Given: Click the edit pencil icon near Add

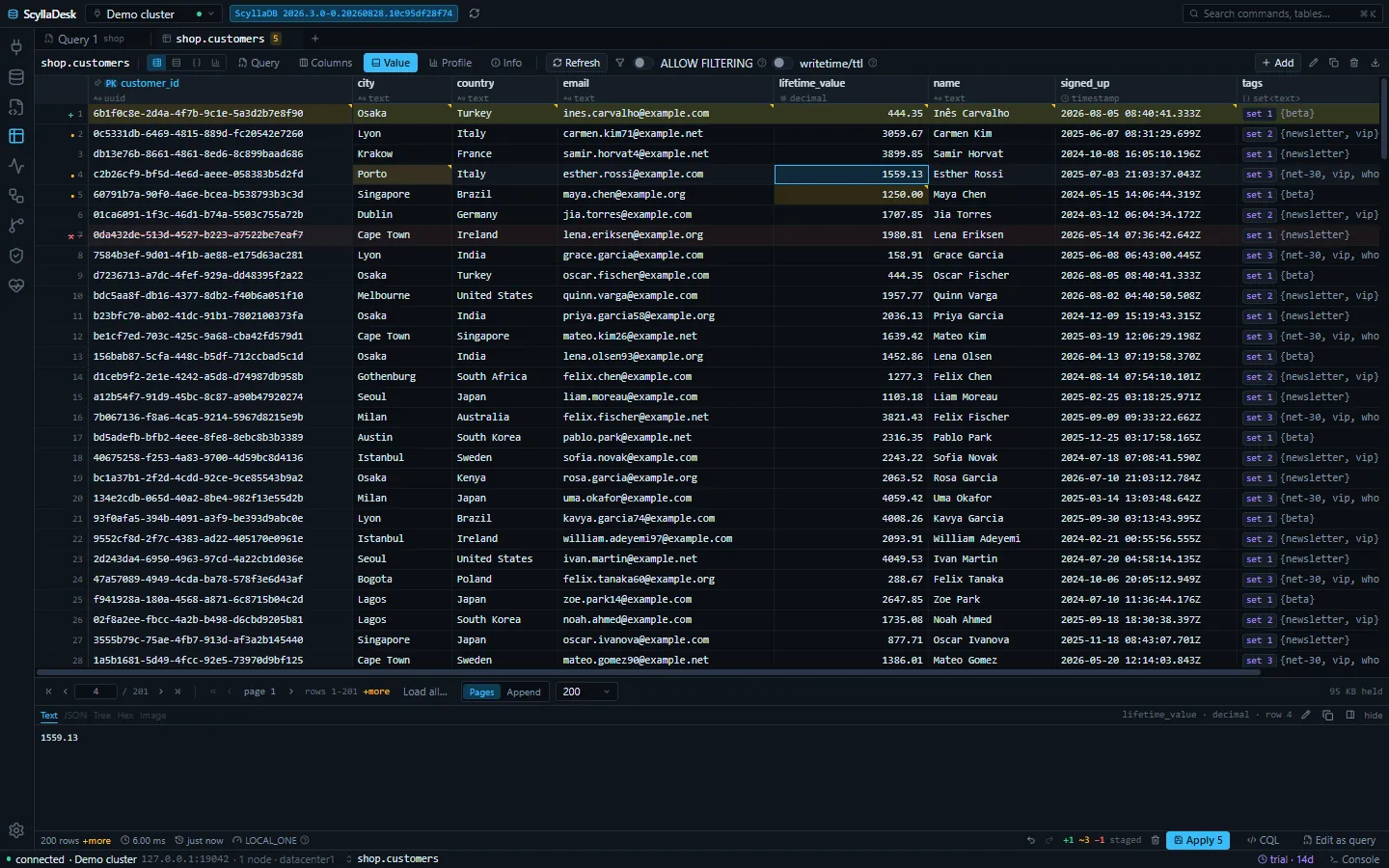Looking at the screenshot, I should (1313, 63).
